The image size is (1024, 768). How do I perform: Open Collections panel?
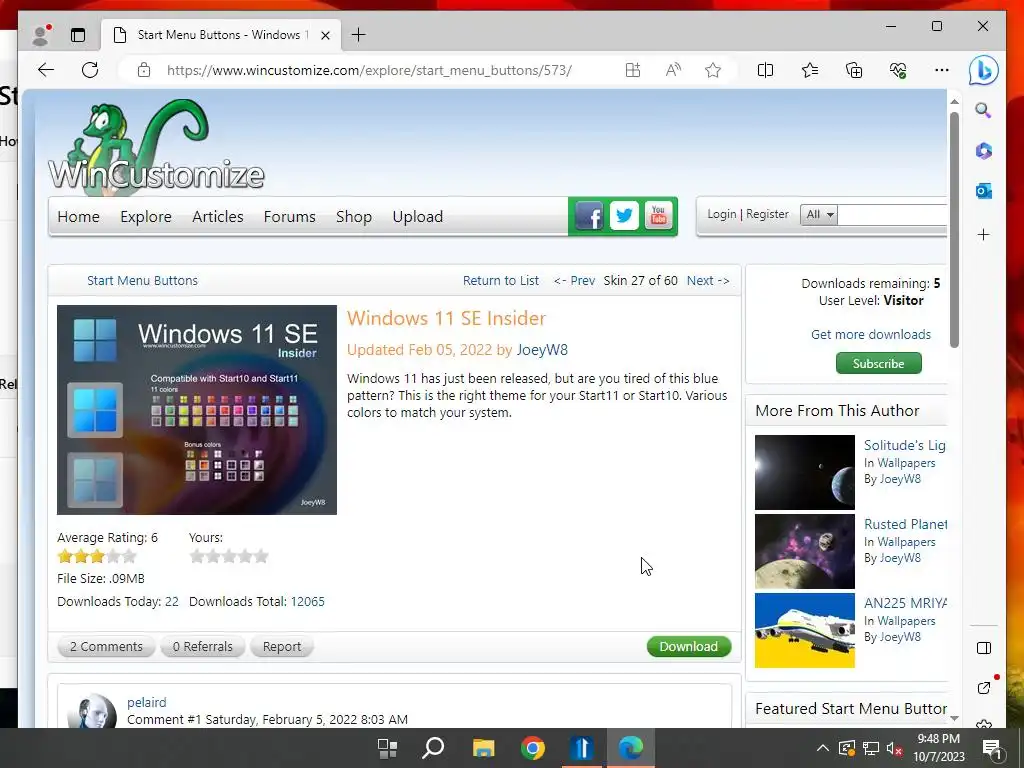tap(854, 70)
